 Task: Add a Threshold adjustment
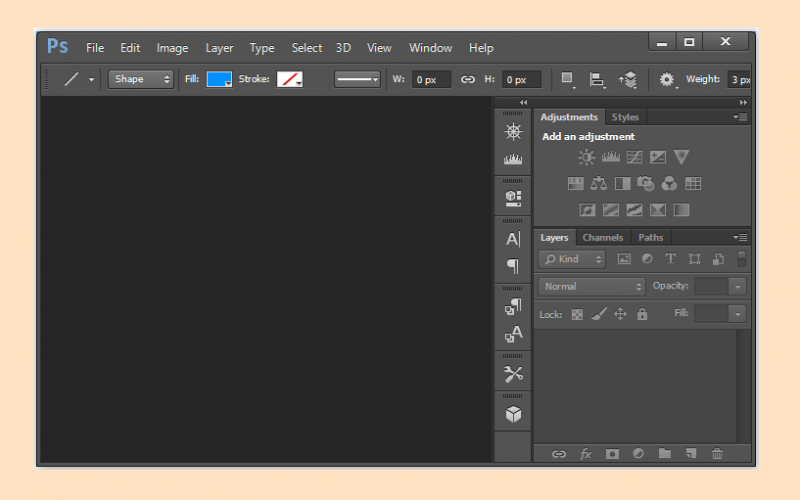click(634, 210)
